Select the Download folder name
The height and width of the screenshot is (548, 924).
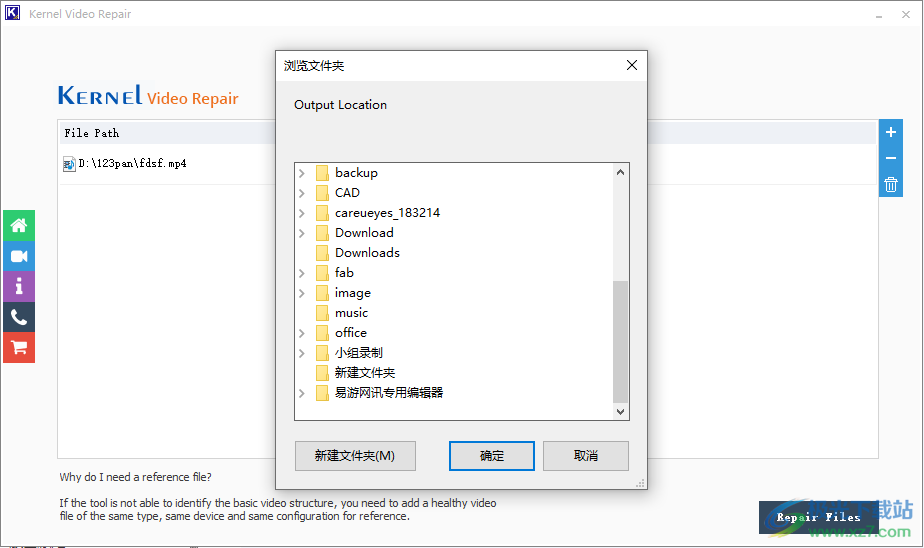pyautogui.click(x=364, y=233)
